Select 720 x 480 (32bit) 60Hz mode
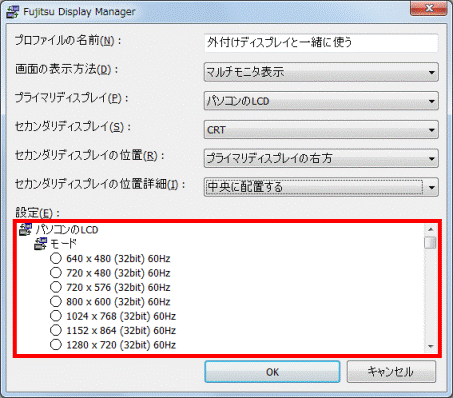Screen dimensions: 453x398 56,273
